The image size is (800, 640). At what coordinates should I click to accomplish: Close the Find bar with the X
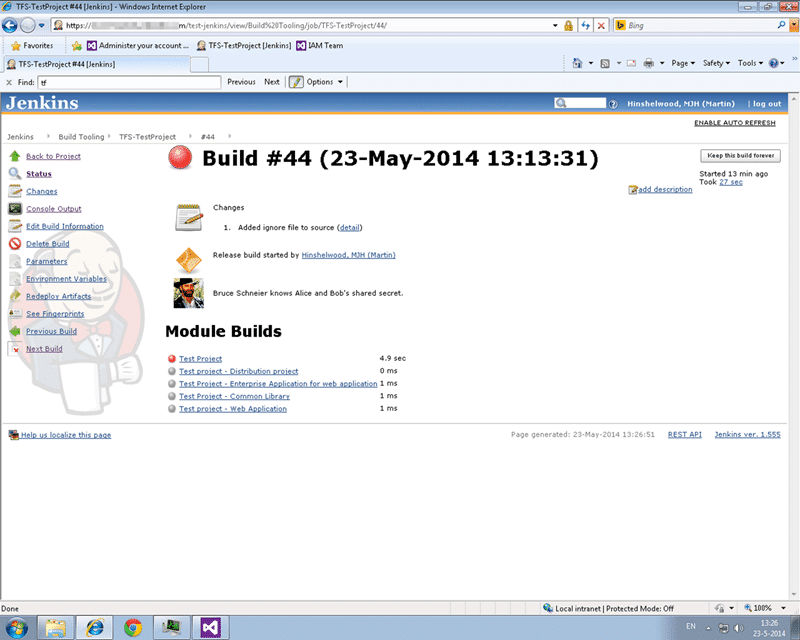coord(9,82)
